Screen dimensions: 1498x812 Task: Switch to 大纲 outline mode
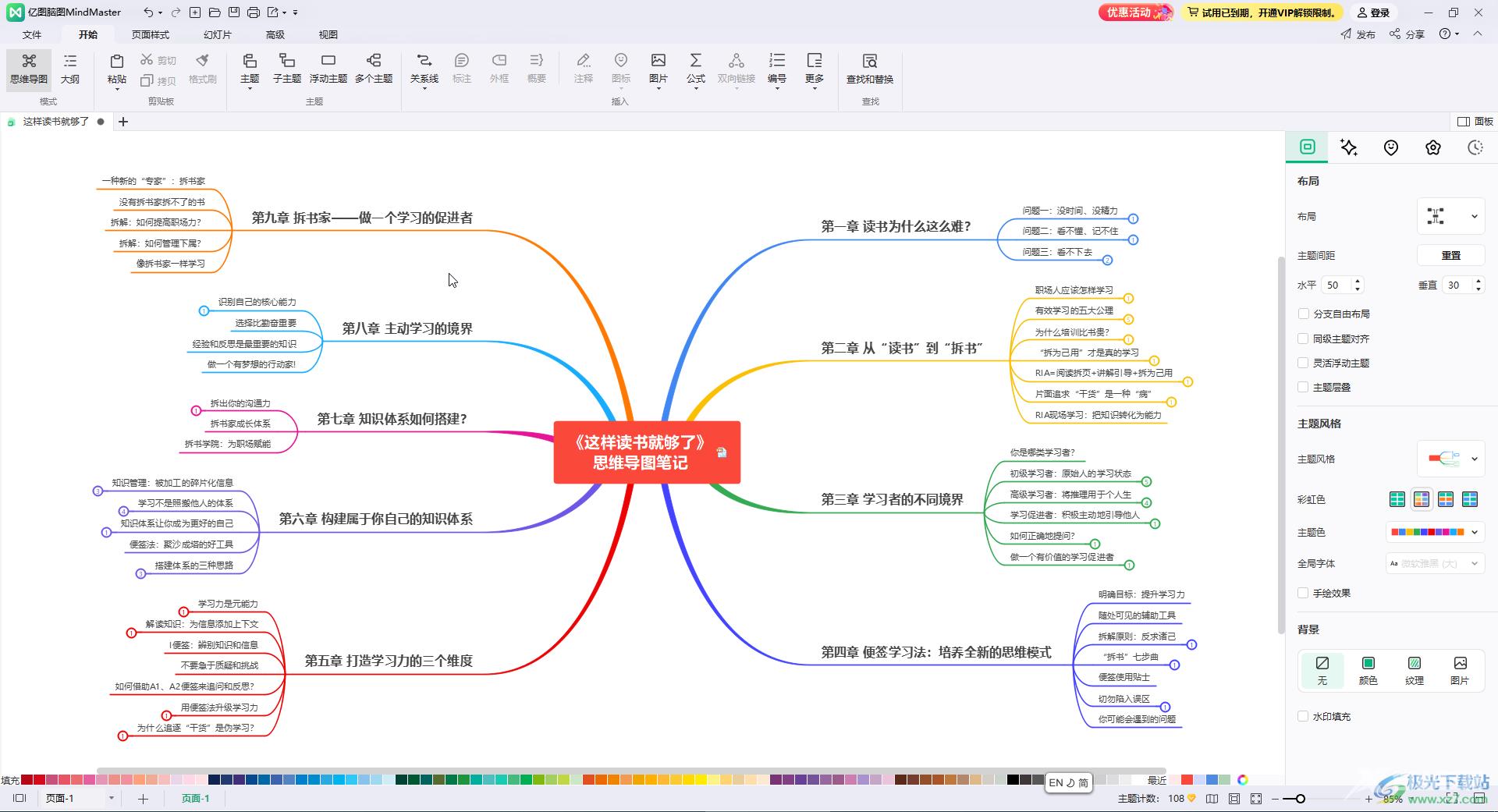(x=70, y=69)
